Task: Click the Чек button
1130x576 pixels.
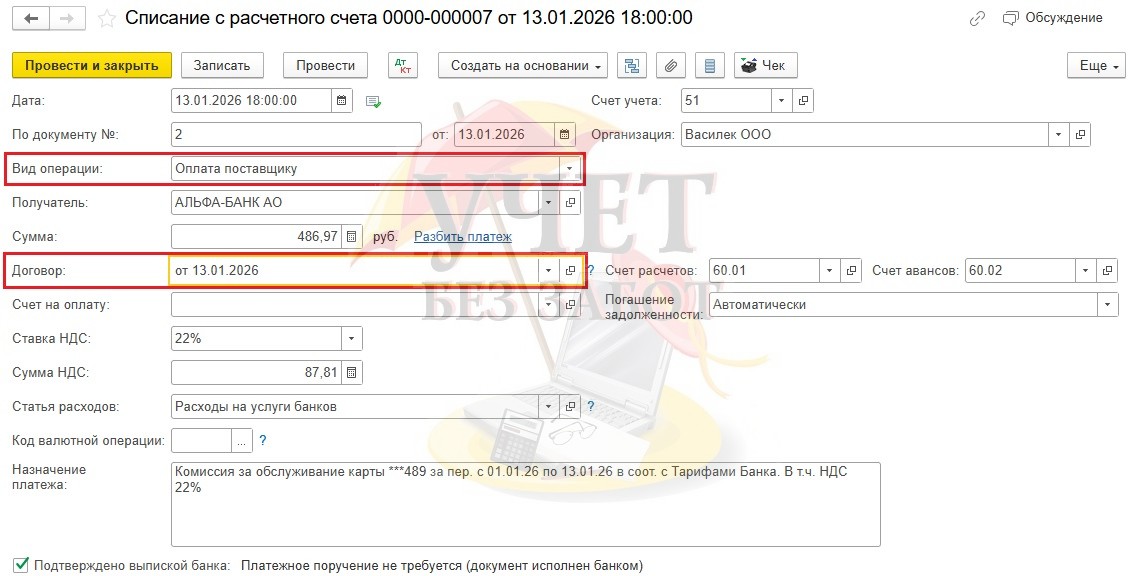Action: [765, 66]
